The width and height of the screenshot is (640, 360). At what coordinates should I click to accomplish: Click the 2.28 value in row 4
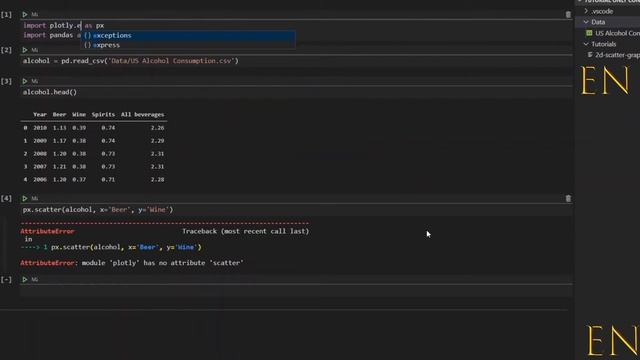157,180
